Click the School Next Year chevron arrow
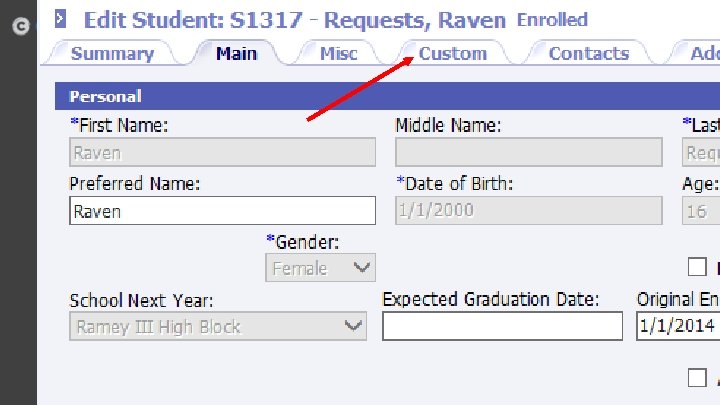 click(353, 326)
